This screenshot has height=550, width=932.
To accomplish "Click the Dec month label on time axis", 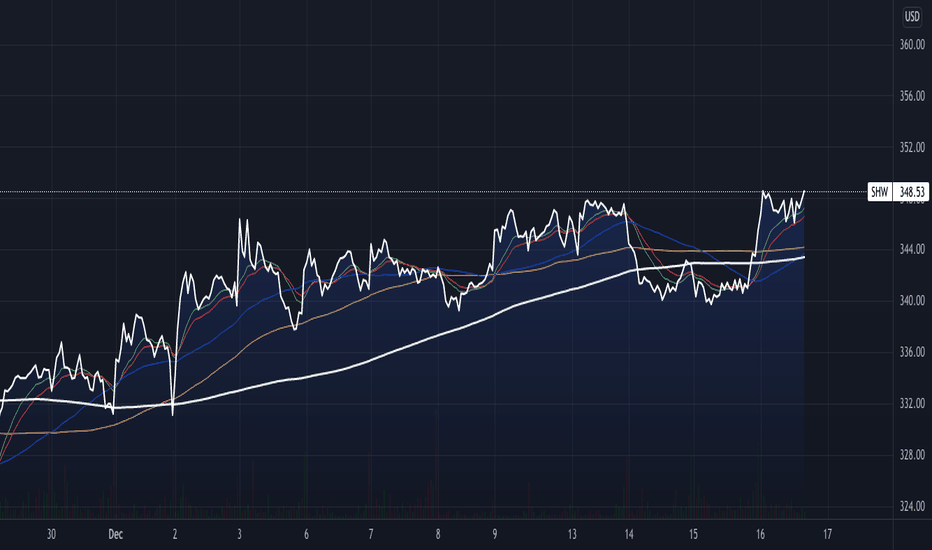I will point(115,535).
